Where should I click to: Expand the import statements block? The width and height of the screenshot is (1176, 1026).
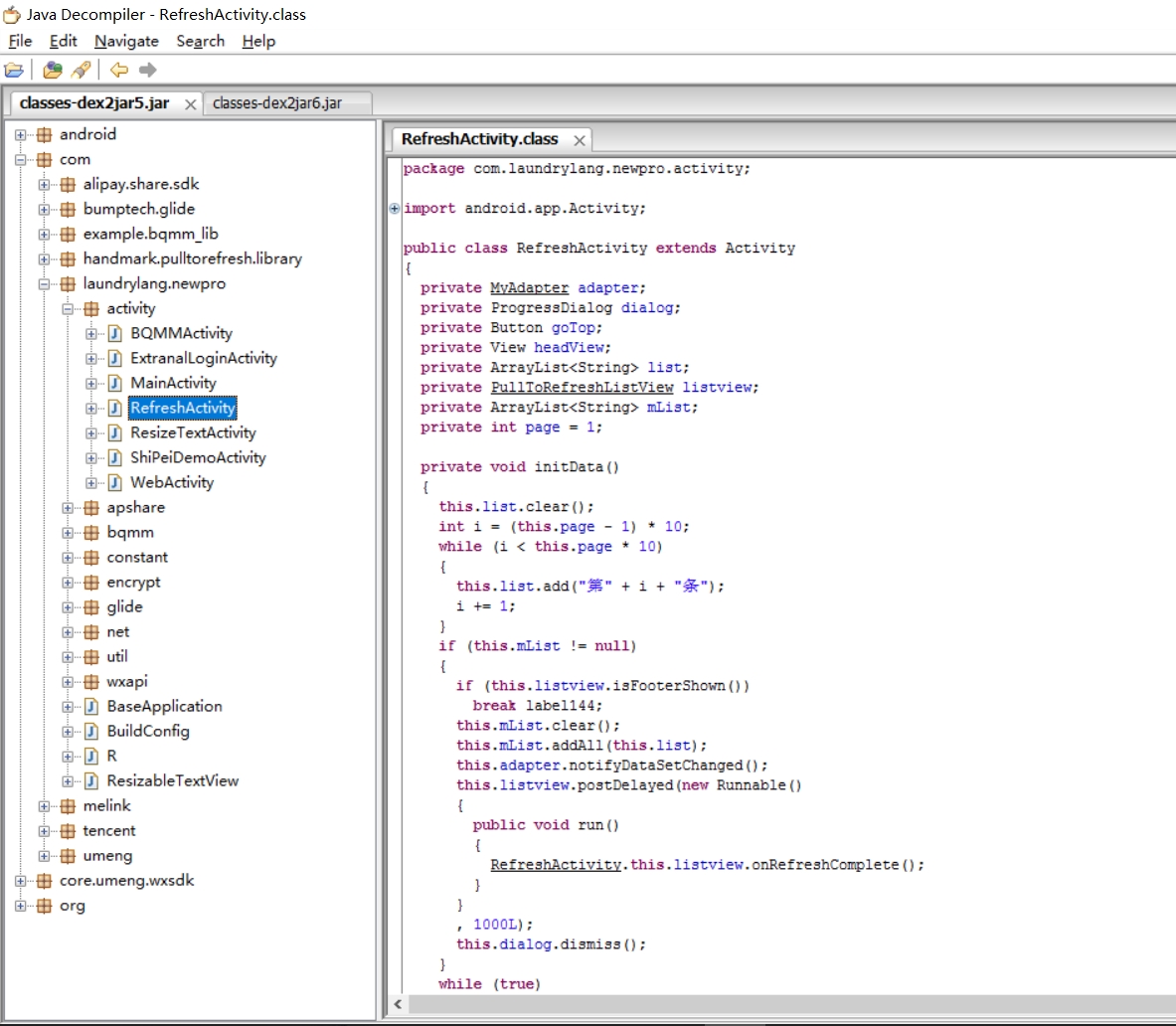click(395, 209)
